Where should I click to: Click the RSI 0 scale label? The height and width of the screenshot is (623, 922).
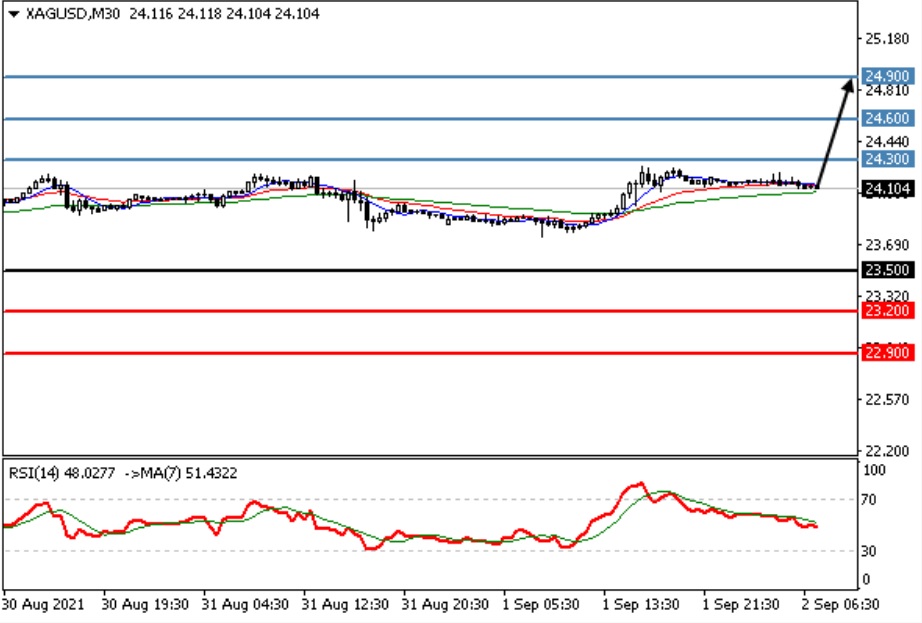[x=866, y=580]
